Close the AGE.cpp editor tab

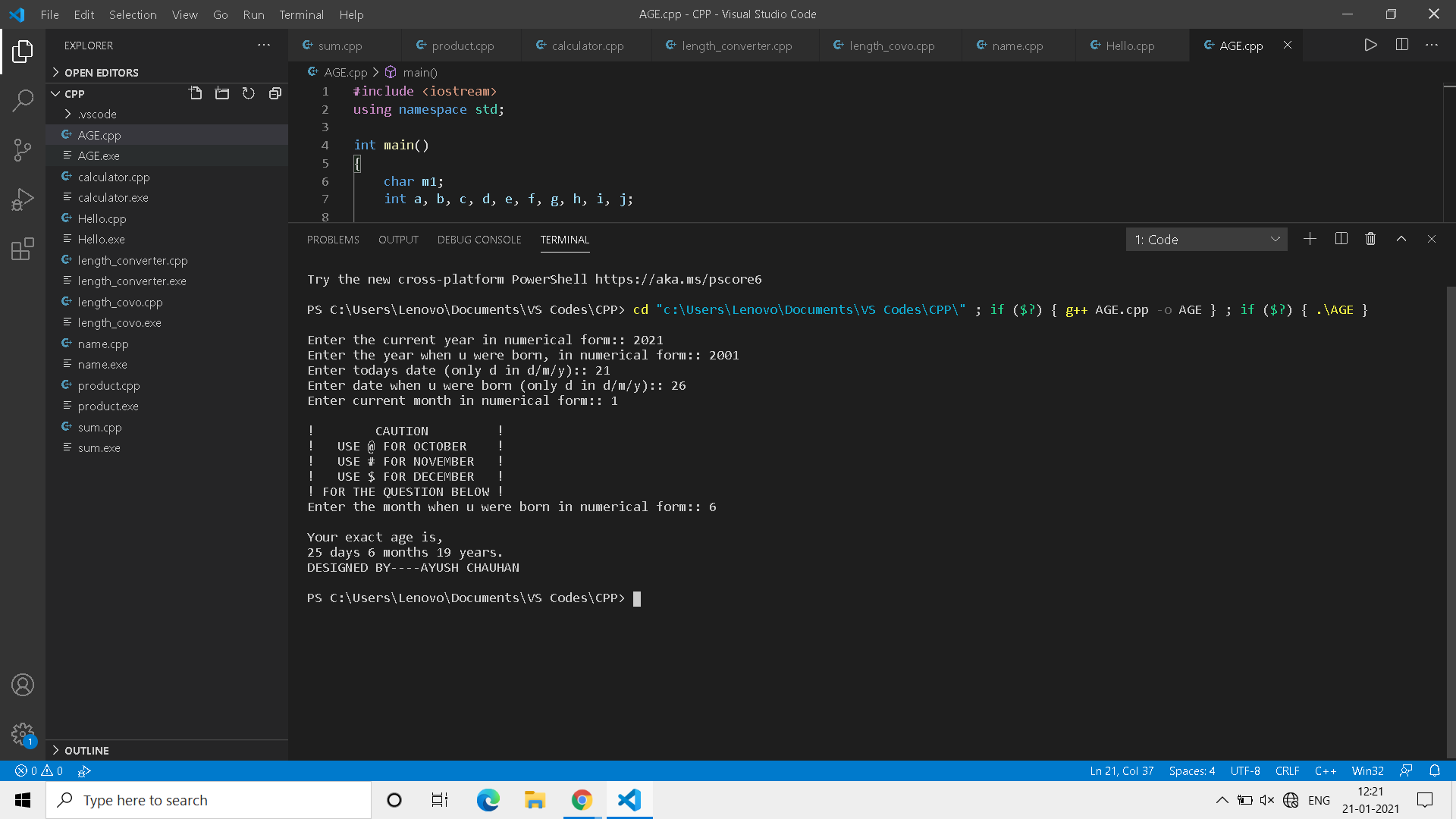click(x=1288, y=45)
